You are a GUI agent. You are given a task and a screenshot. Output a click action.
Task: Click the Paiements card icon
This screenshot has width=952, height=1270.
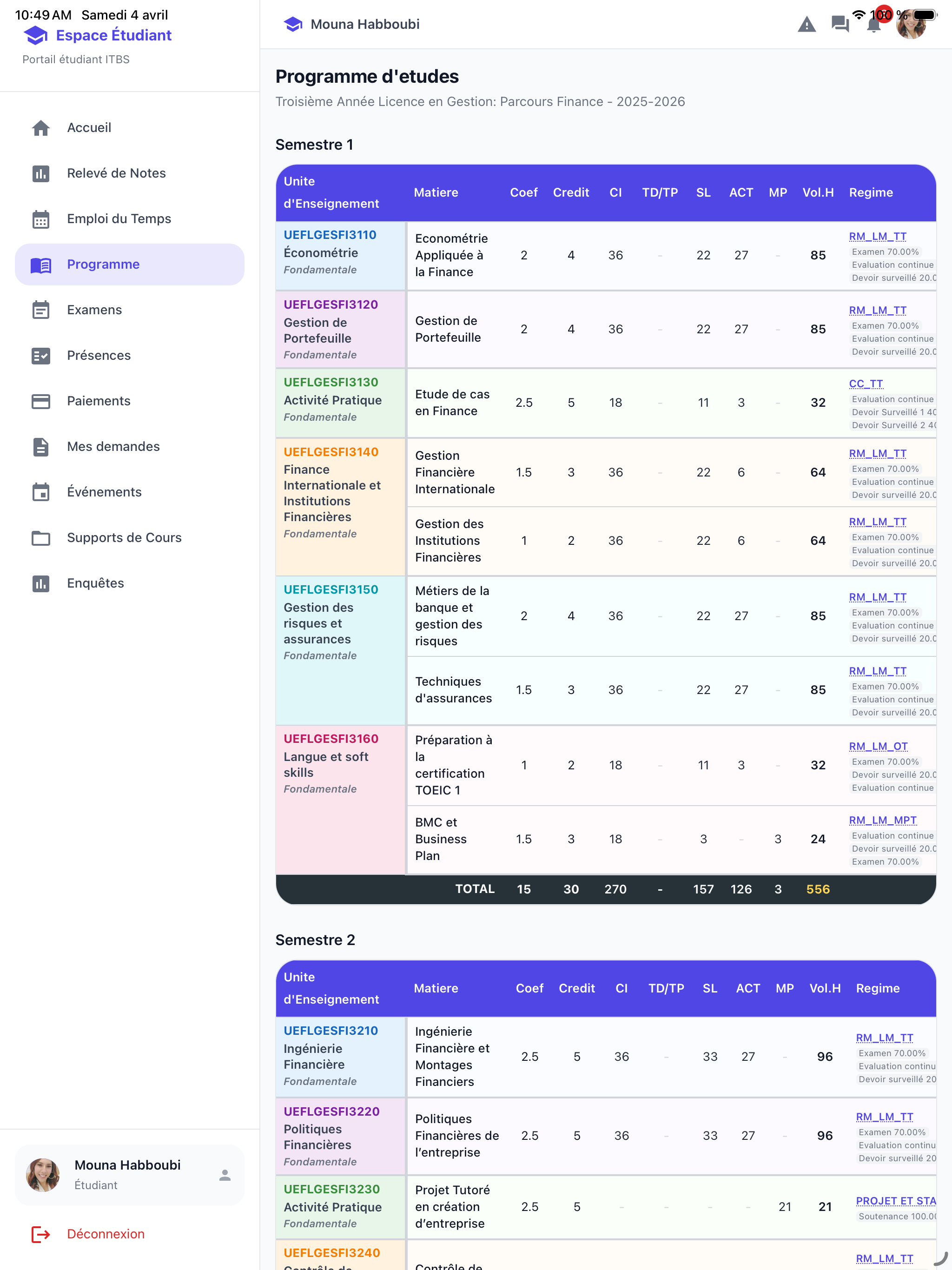41,401
